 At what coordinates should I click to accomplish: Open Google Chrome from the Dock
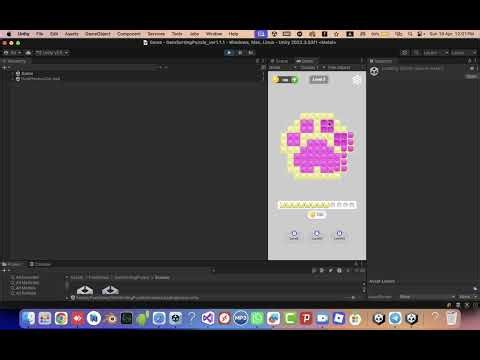pos(61,318)
